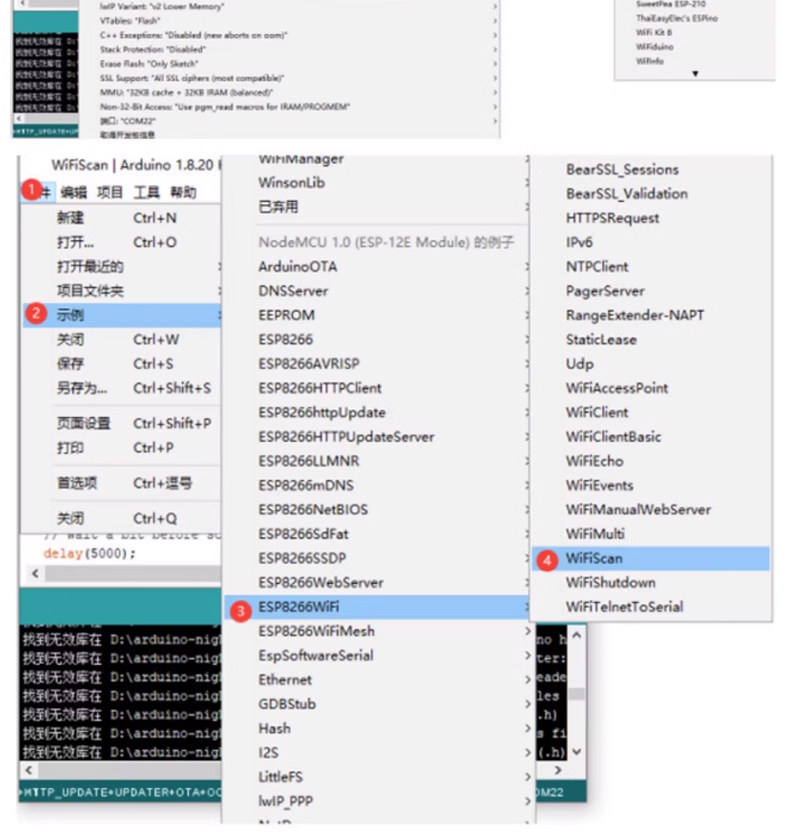Viewport: 790px width, 837px height.
Task: Open the WiFiEvents example
Action: pyautogui.click(x=651, y=485)
